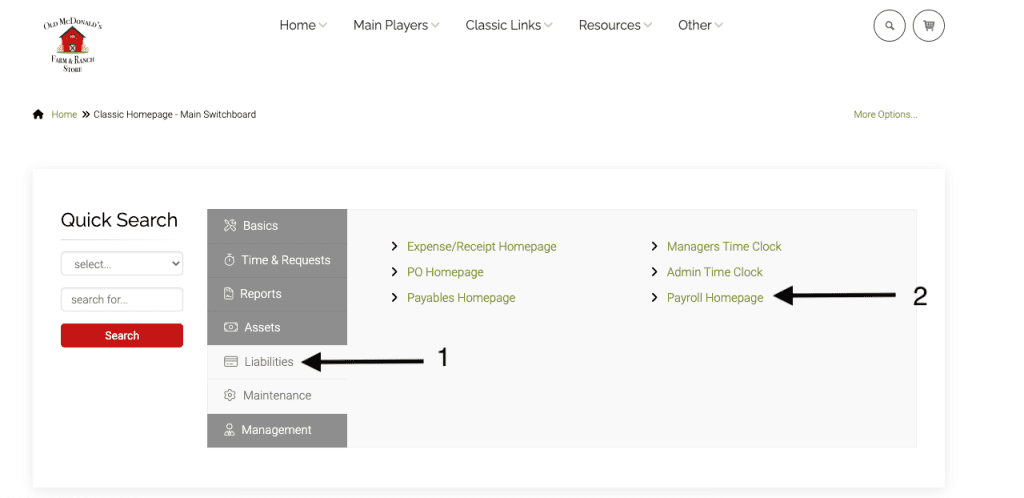Image resolution: width=1024 pixels, height=498 pixels.
Task: Click the arrow before Managers Time Clock
Action: 654,247
